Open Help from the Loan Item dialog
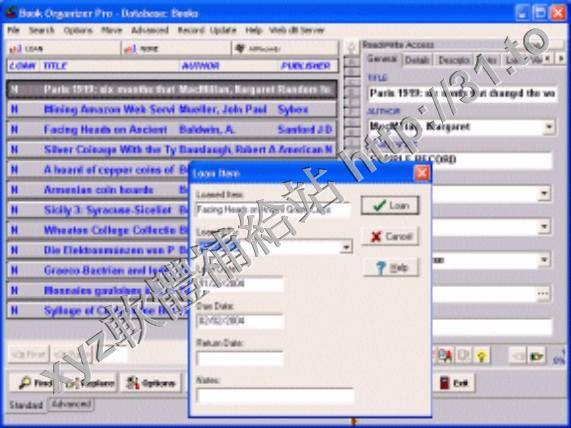 (391, 267)
